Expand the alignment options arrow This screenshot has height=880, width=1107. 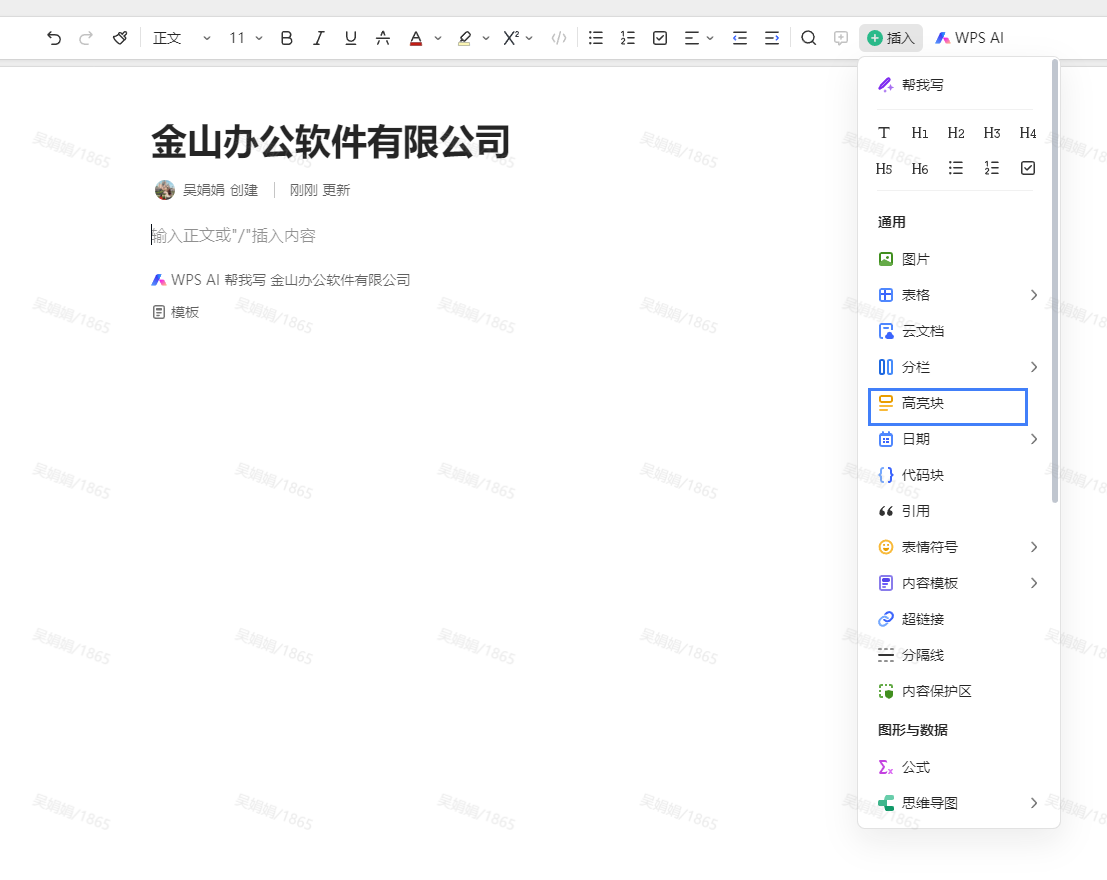710,38
